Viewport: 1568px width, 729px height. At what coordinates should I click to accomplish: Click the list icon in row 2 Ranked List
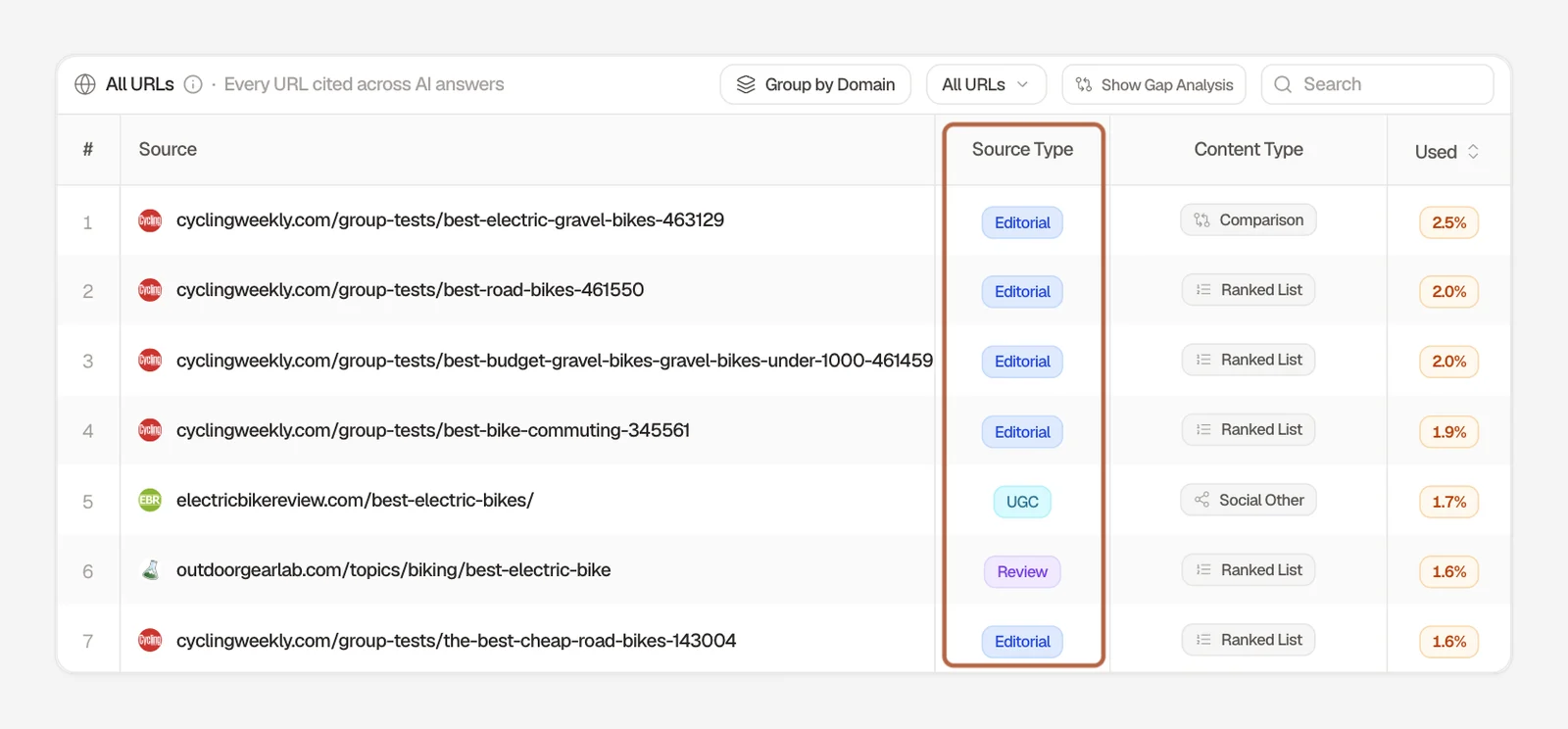click(1203, 290)
